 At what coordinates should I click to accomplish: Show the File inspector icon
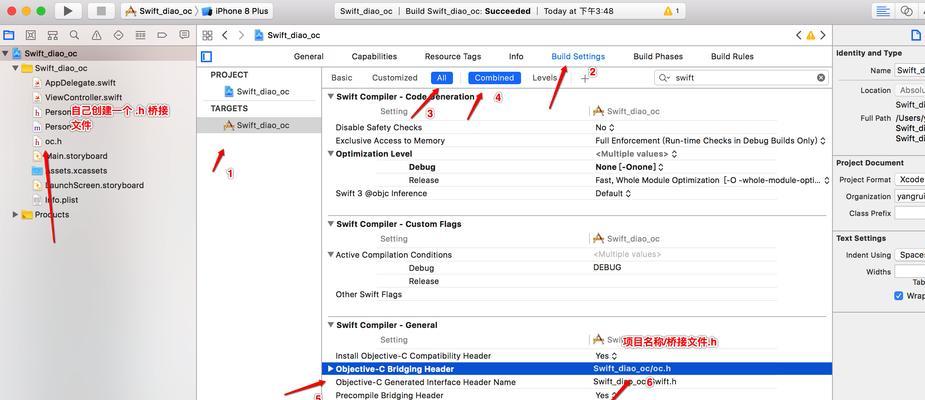click(916, 35)
